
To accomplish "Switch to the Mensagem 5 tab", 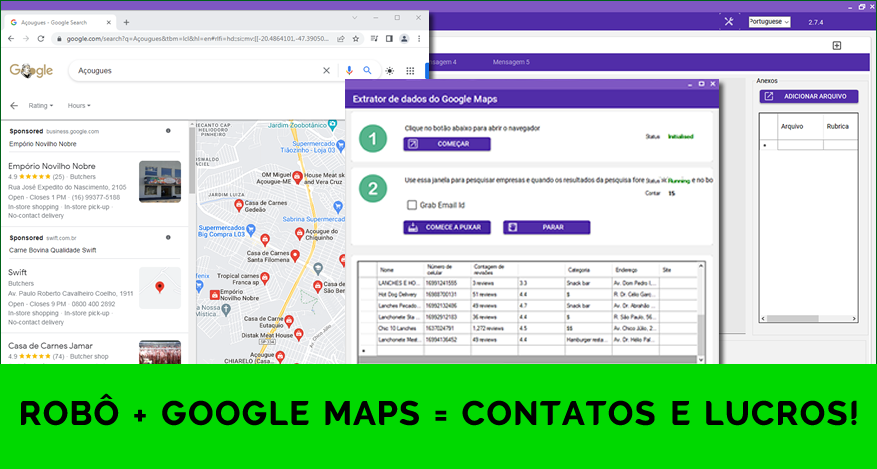I will [511, 62].
